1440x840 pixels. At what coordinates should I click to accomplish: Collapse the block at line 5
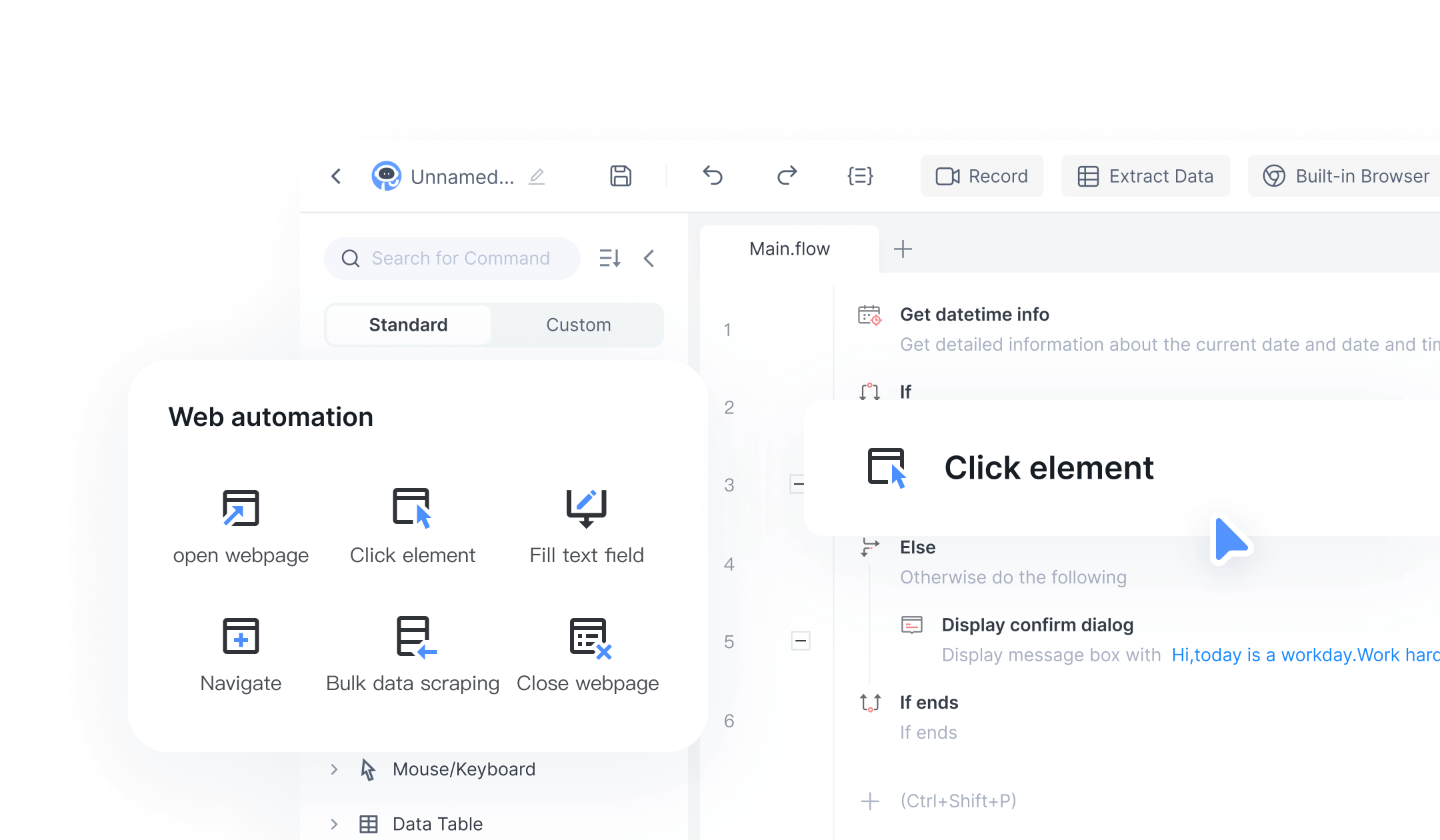pos(800,641)
